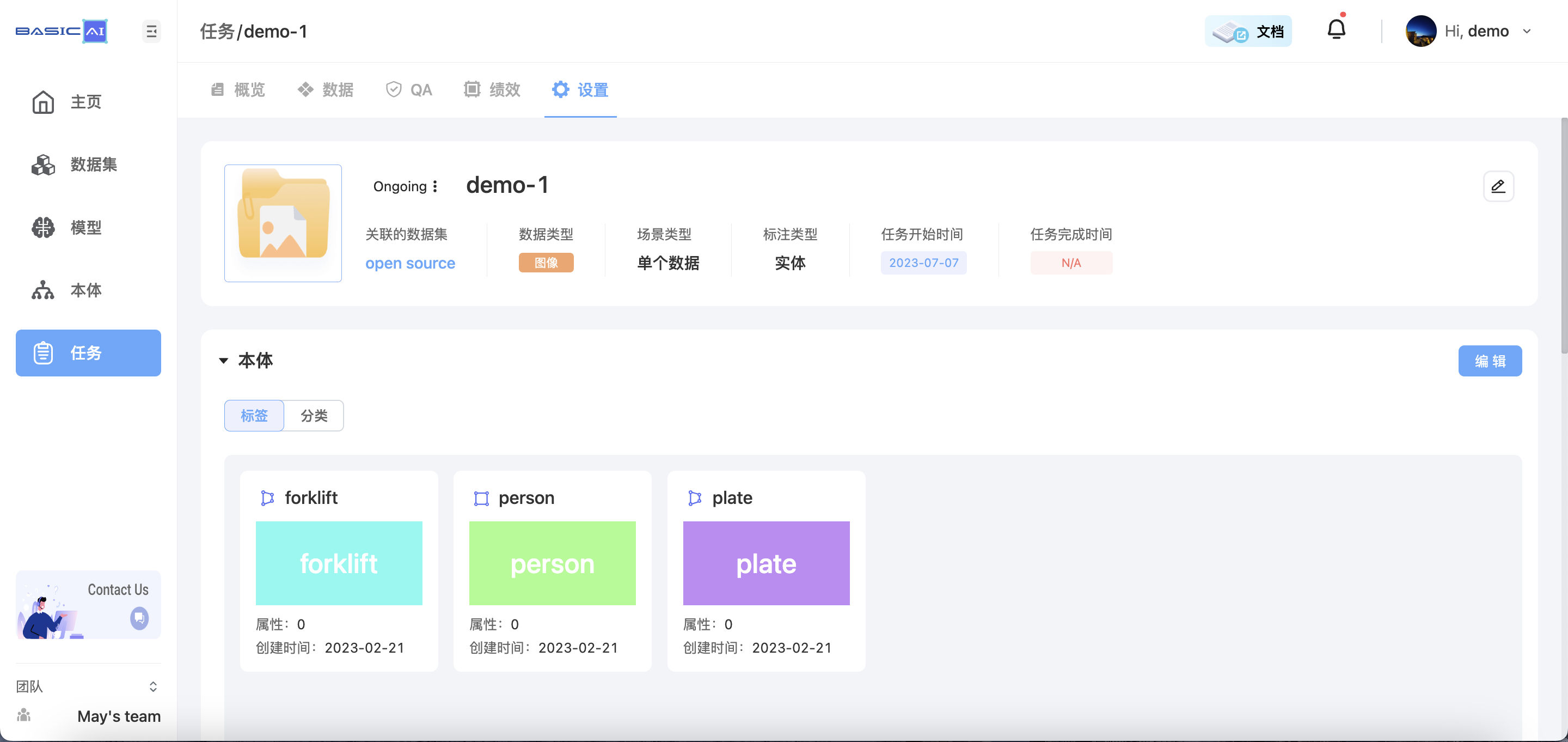Click the Contact Us banner
This screenshot has height=742, width=1568.
point(88,605)
